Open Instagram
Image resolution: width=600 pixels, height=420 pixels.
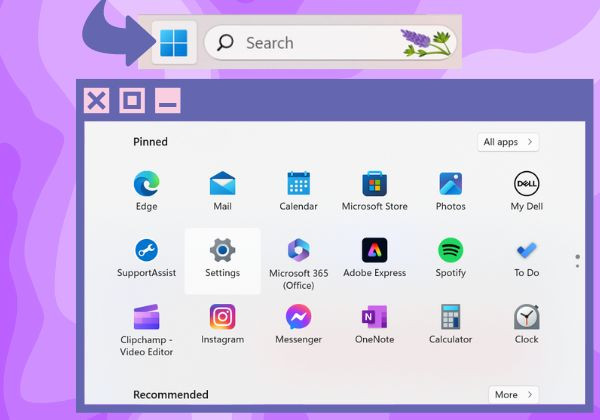(222, 324)
